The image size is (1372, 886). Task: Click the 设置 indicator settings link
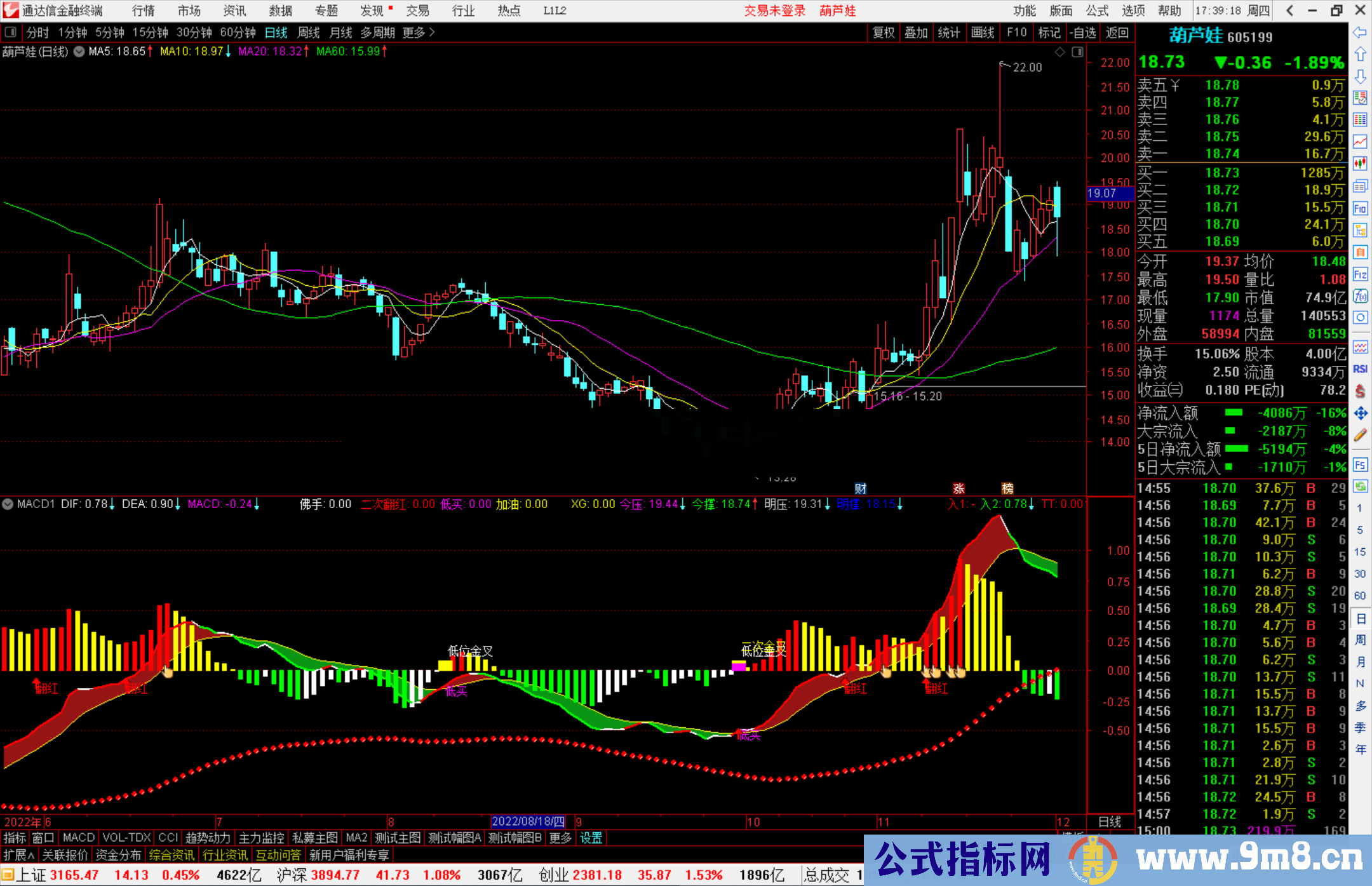click(x=591, y=838)
